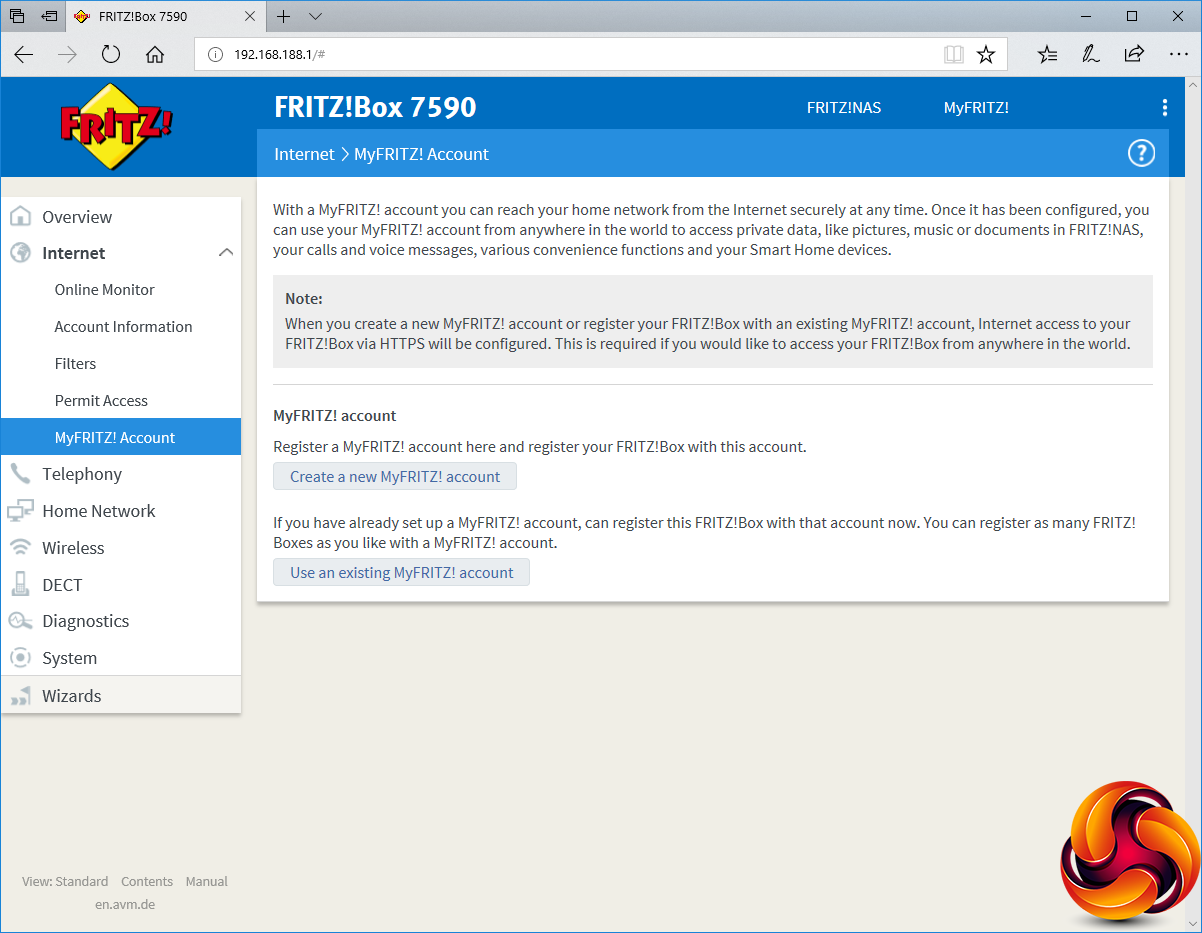The width and height of the screenshot is (1202, 933).
Task: Click the add notes pen icon
Action: tap(1091, 54)
